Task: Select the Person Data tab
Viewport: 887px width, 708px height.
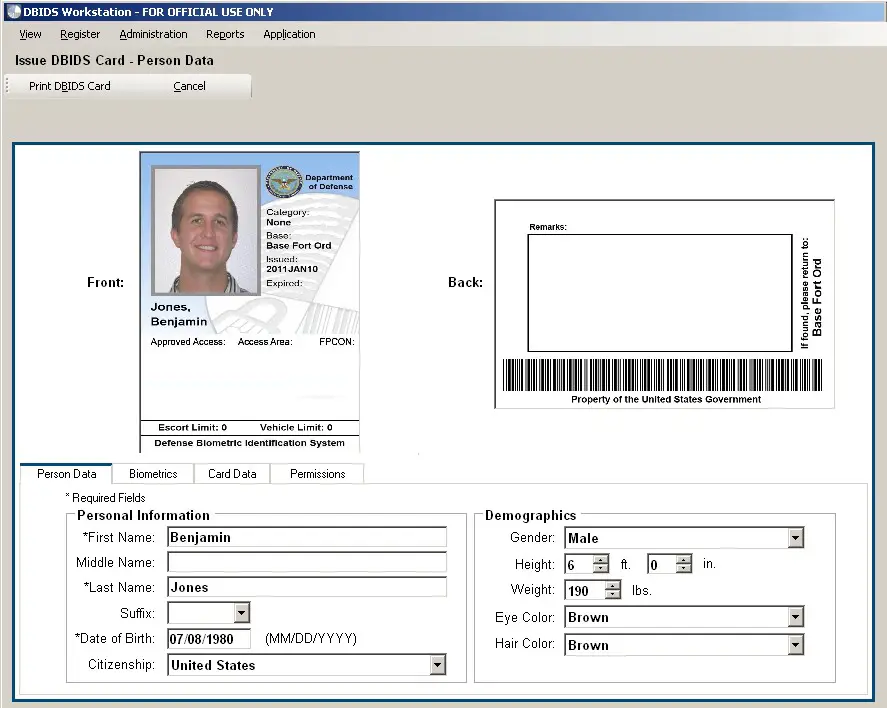Action: click(65, 473)
